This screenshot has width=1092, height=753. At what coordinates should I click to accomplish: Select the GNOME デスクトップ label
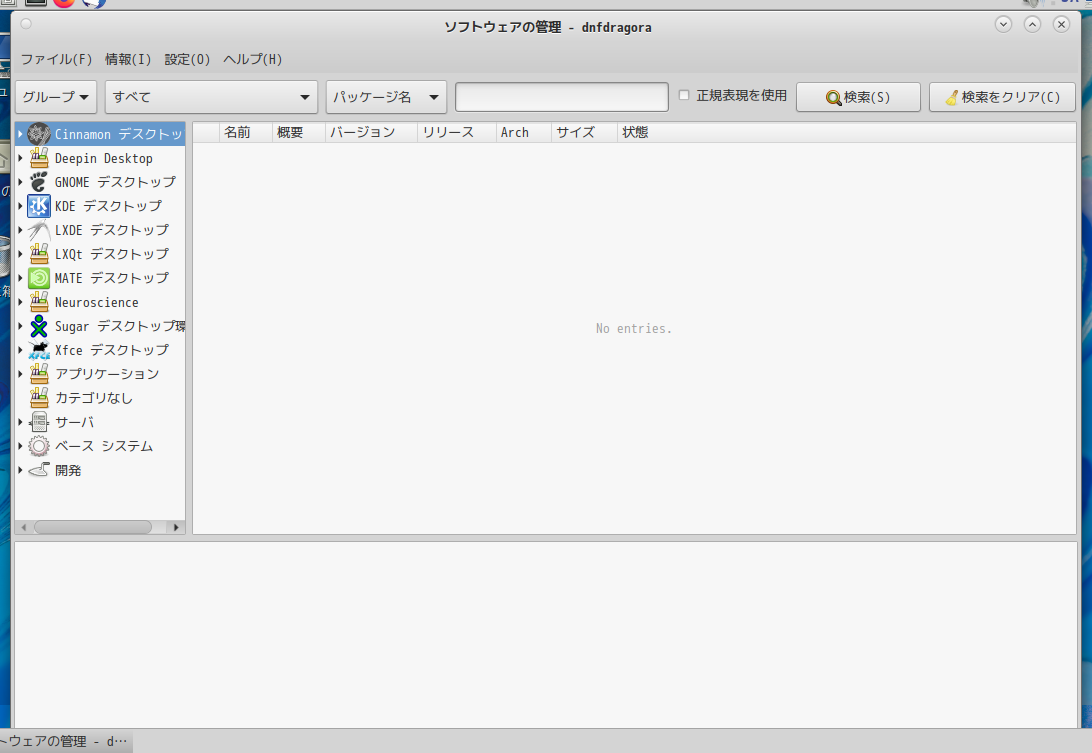(x=116, y=182)
